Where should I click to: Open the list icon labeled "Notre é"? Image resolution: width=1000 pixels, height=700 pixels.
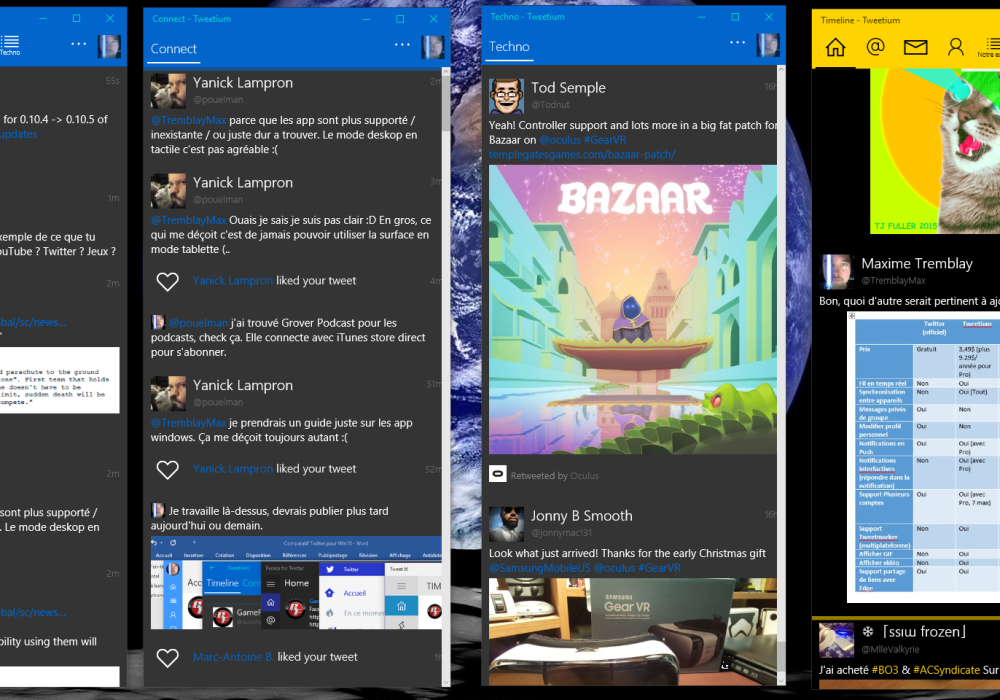tap(990, 46)
